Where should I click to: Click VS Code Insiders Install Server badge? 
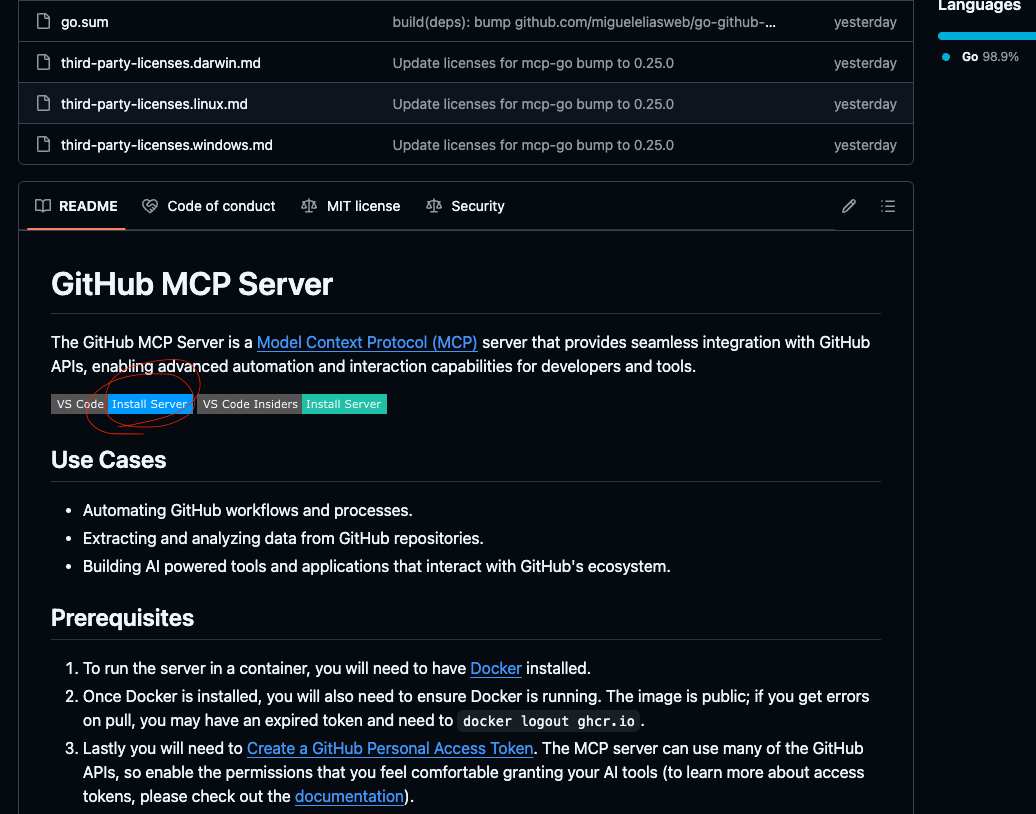click(x=292, y=404)
